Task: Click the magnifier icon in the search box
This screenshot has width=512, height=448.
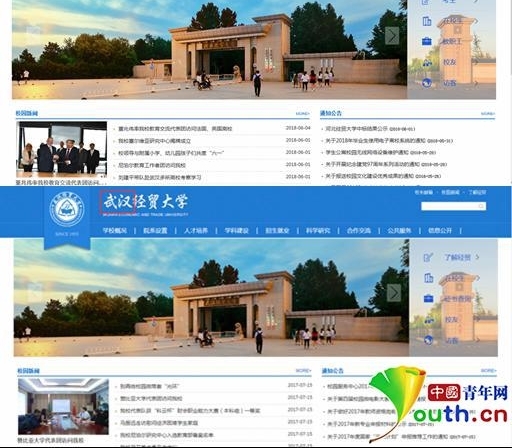Action: coord(481,206)
